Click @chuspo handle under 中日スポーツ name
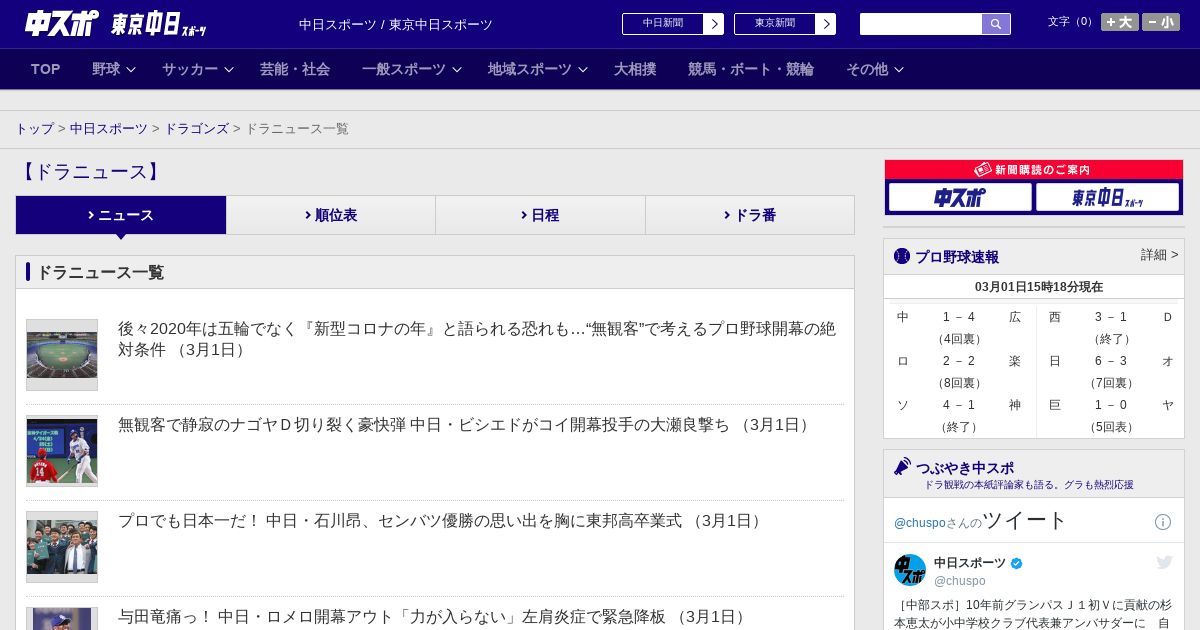Viewport: 1200px width, 630px height. point(960,581)
